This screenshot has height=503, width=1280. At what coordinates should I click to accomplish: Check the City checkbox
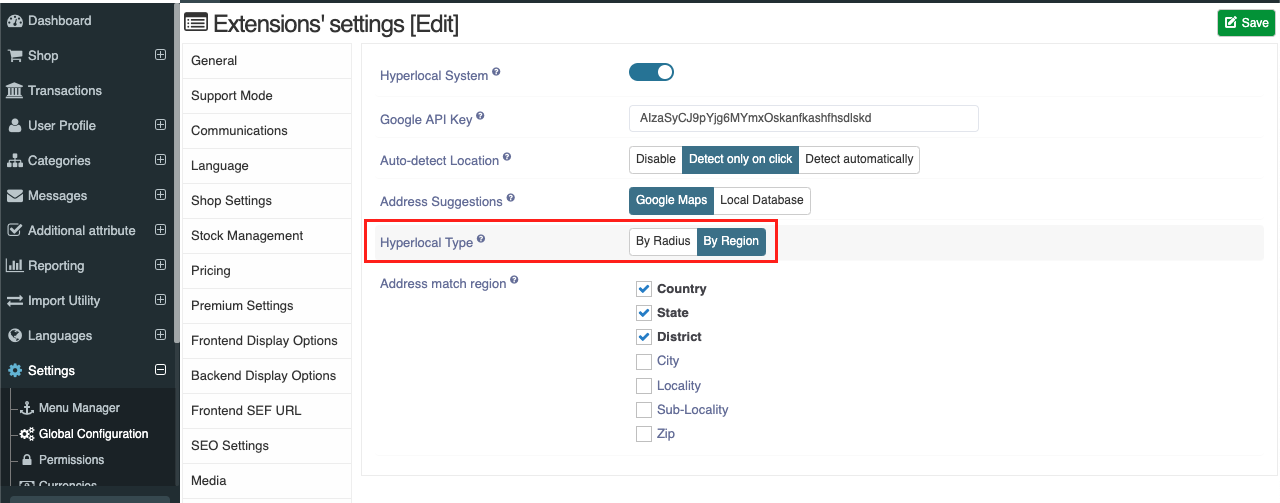pyautogui.click(x=644, y=361)
